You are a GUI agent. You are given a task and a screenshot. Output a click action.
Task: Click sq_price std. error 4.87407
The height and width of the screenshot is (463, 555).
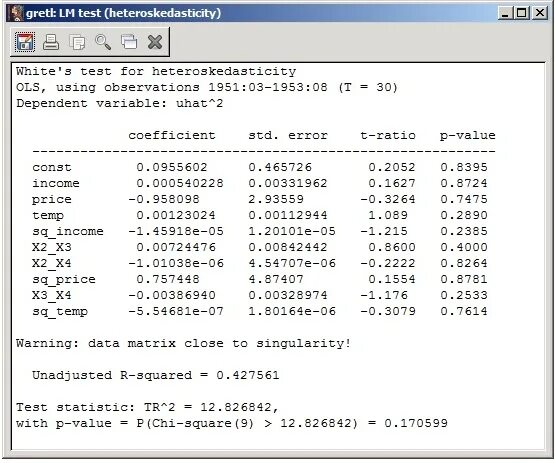(x=276, y=279)
